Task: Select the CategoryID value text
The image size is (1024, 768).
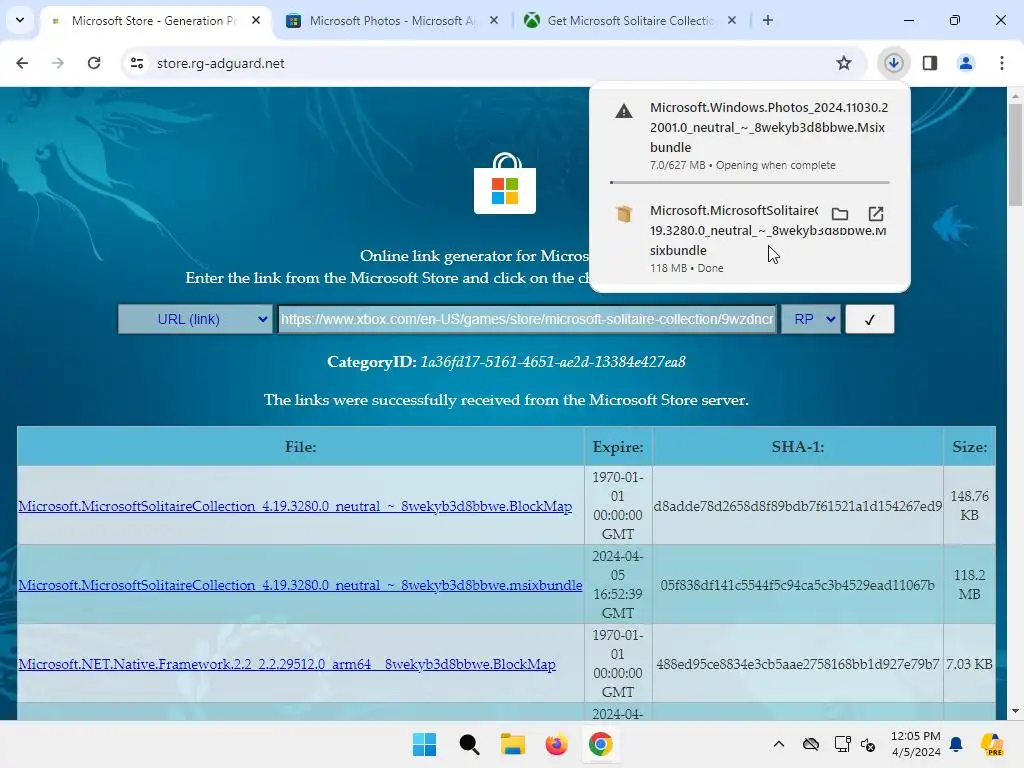Action: click(x=552, y=362)
